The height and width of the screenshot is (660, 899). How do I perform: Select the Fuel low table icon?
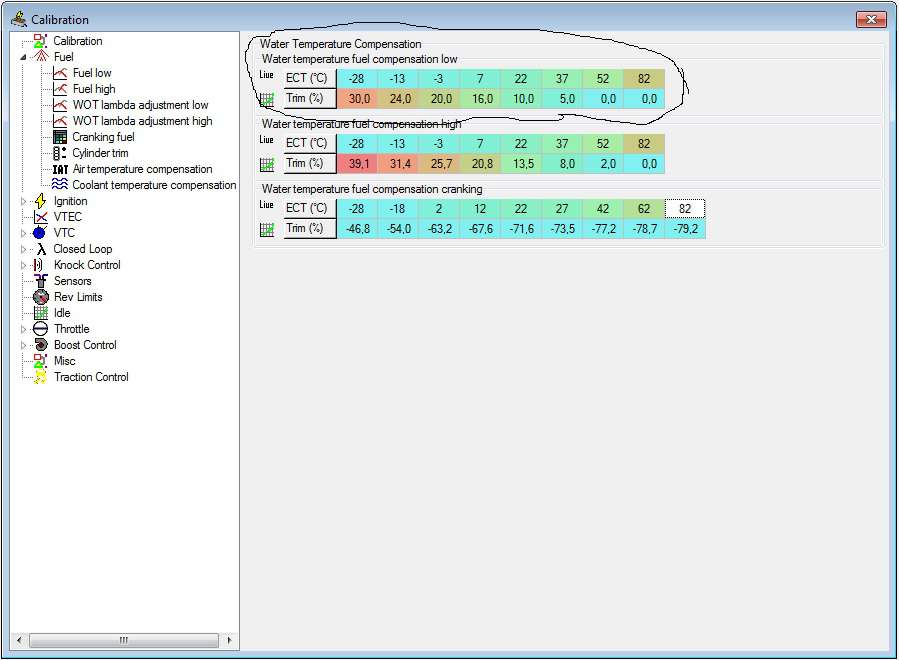point(60,73)
